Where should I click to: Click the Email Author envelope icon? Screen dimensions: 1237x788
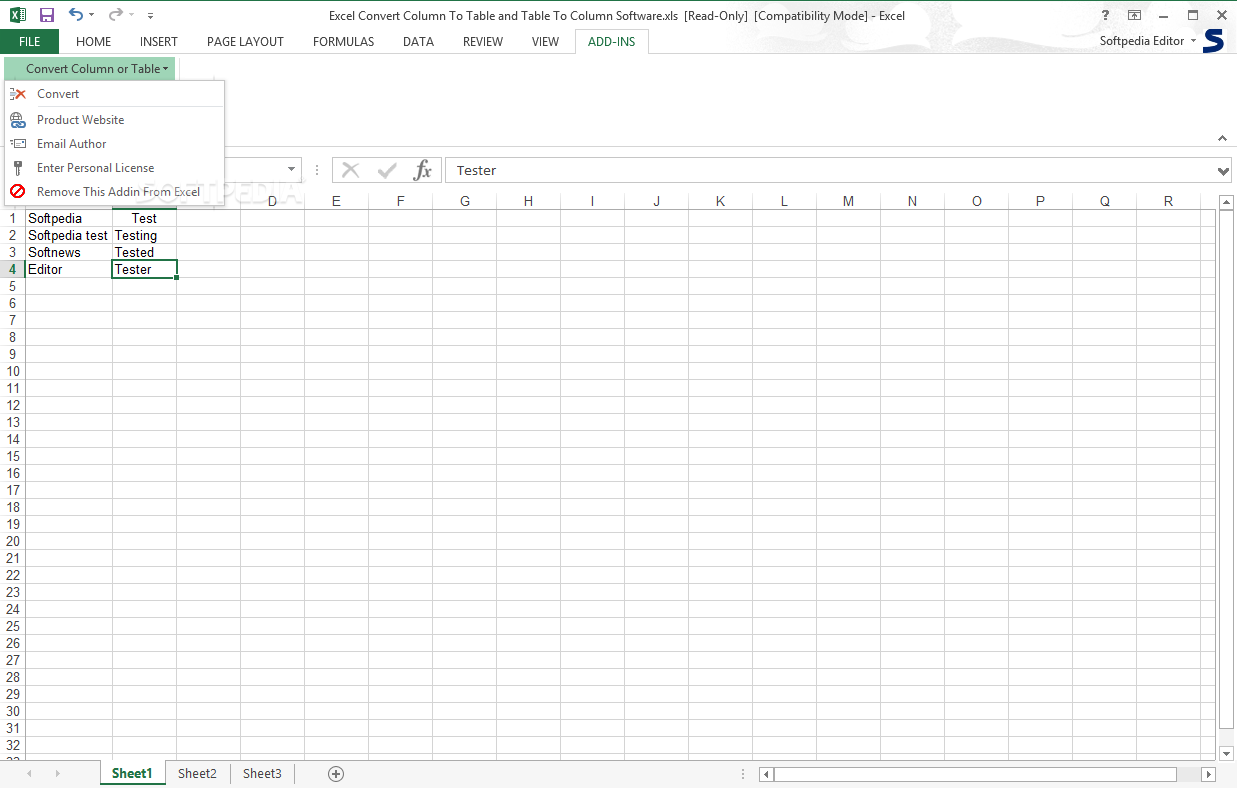pos(18,144)
